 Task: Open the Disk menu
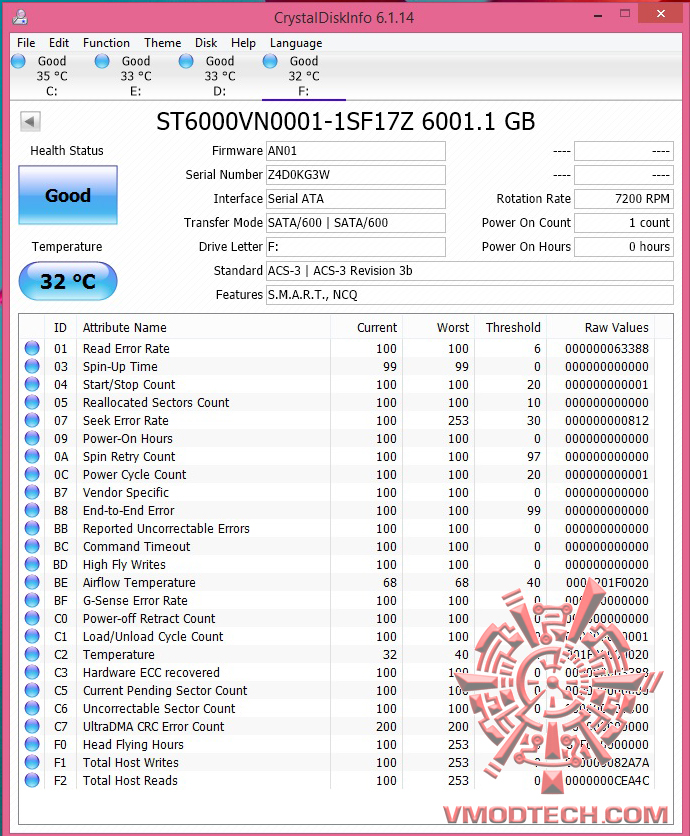(x=206, y=43)
